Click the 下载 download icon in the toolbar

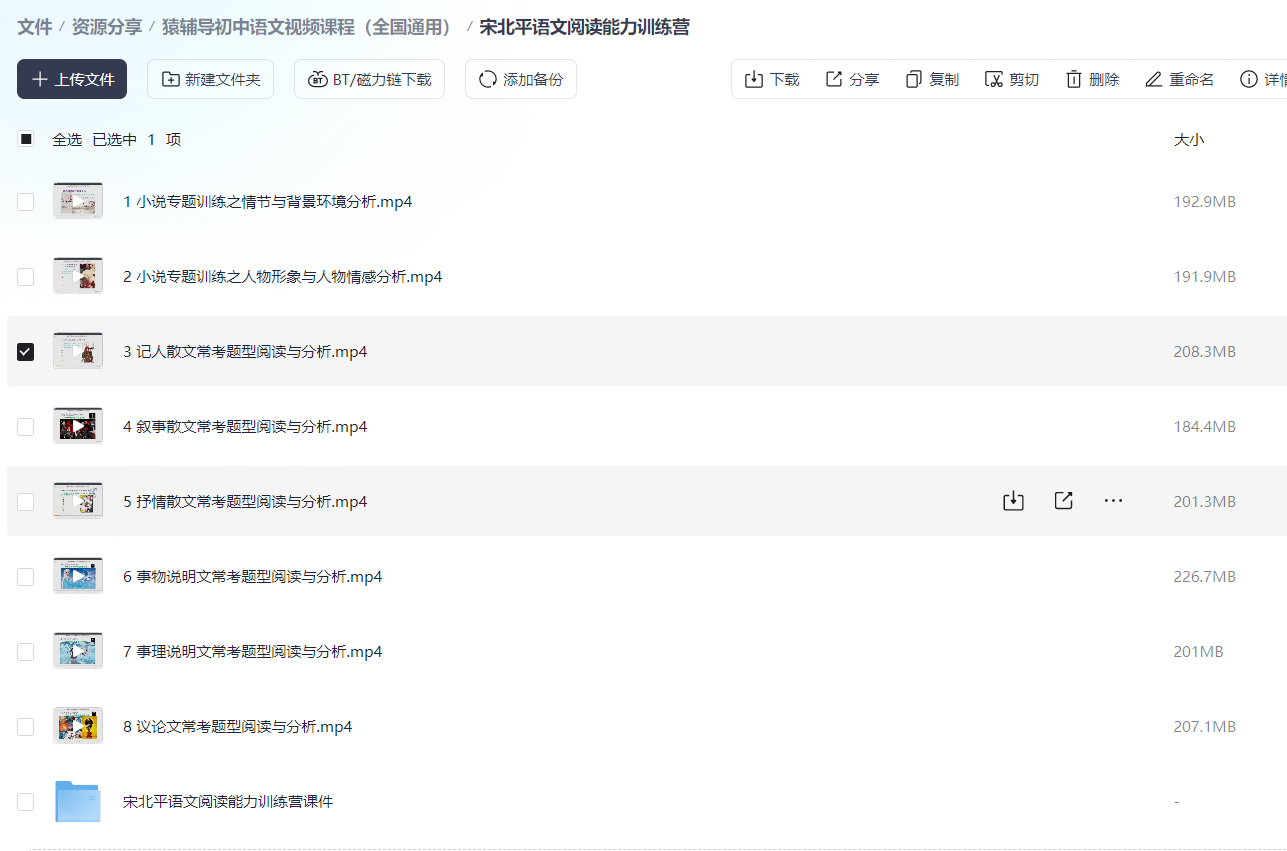point(753,79)
